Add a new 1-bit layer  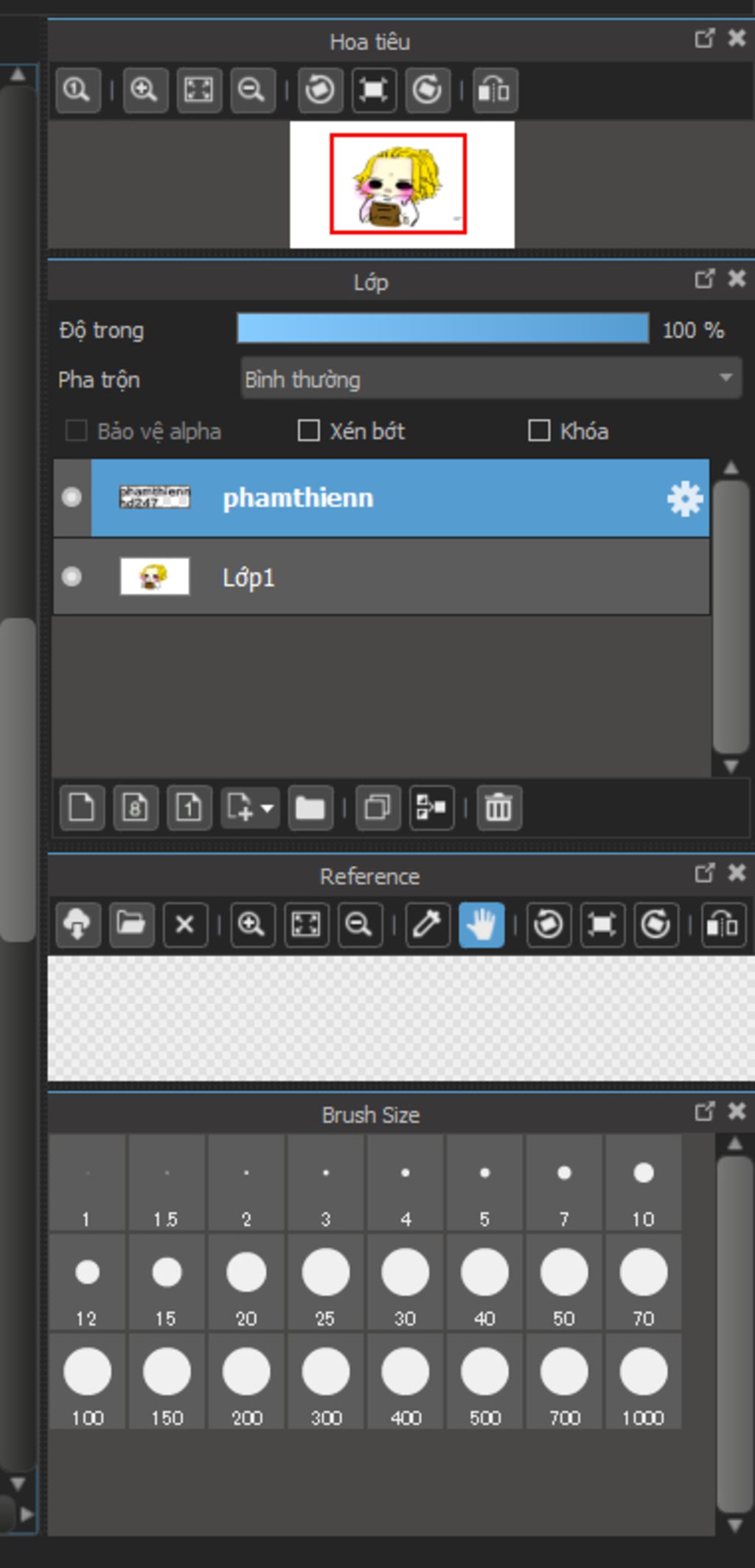[x=189, y=808]
